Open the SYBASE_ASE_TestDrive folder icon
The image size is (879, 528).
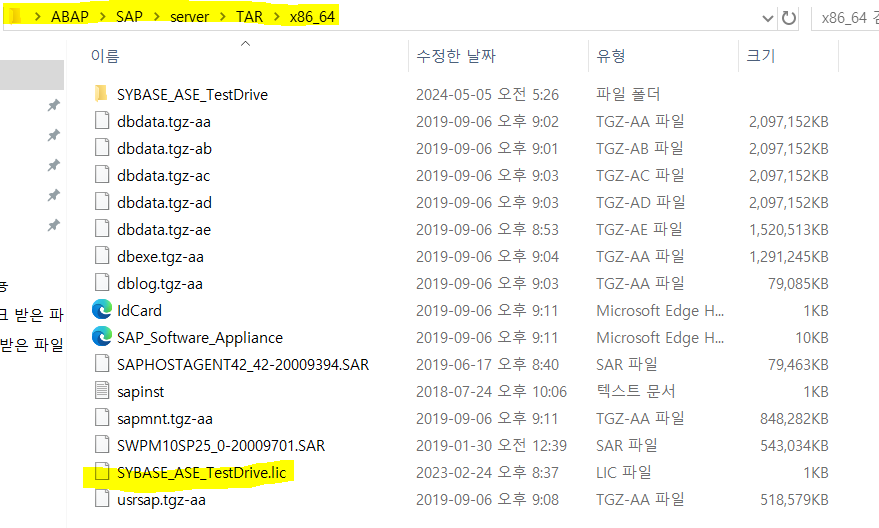[101, 94]
